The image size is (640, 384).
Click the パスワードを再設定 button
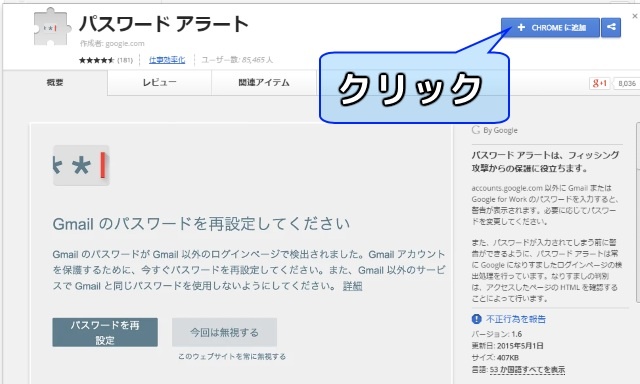tap(105, 332)
